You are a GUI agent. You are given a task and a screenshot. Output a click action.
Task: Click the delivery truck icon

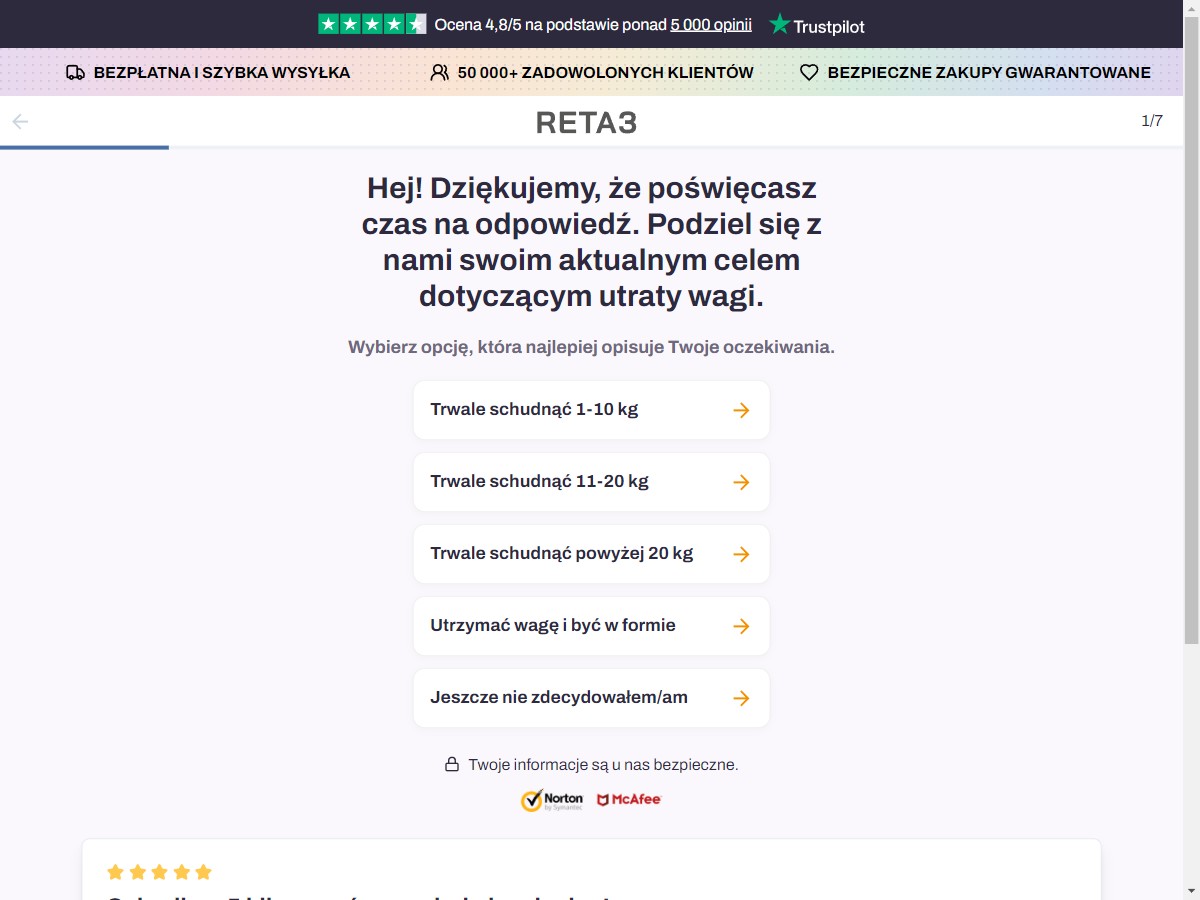tap(75, 73)
